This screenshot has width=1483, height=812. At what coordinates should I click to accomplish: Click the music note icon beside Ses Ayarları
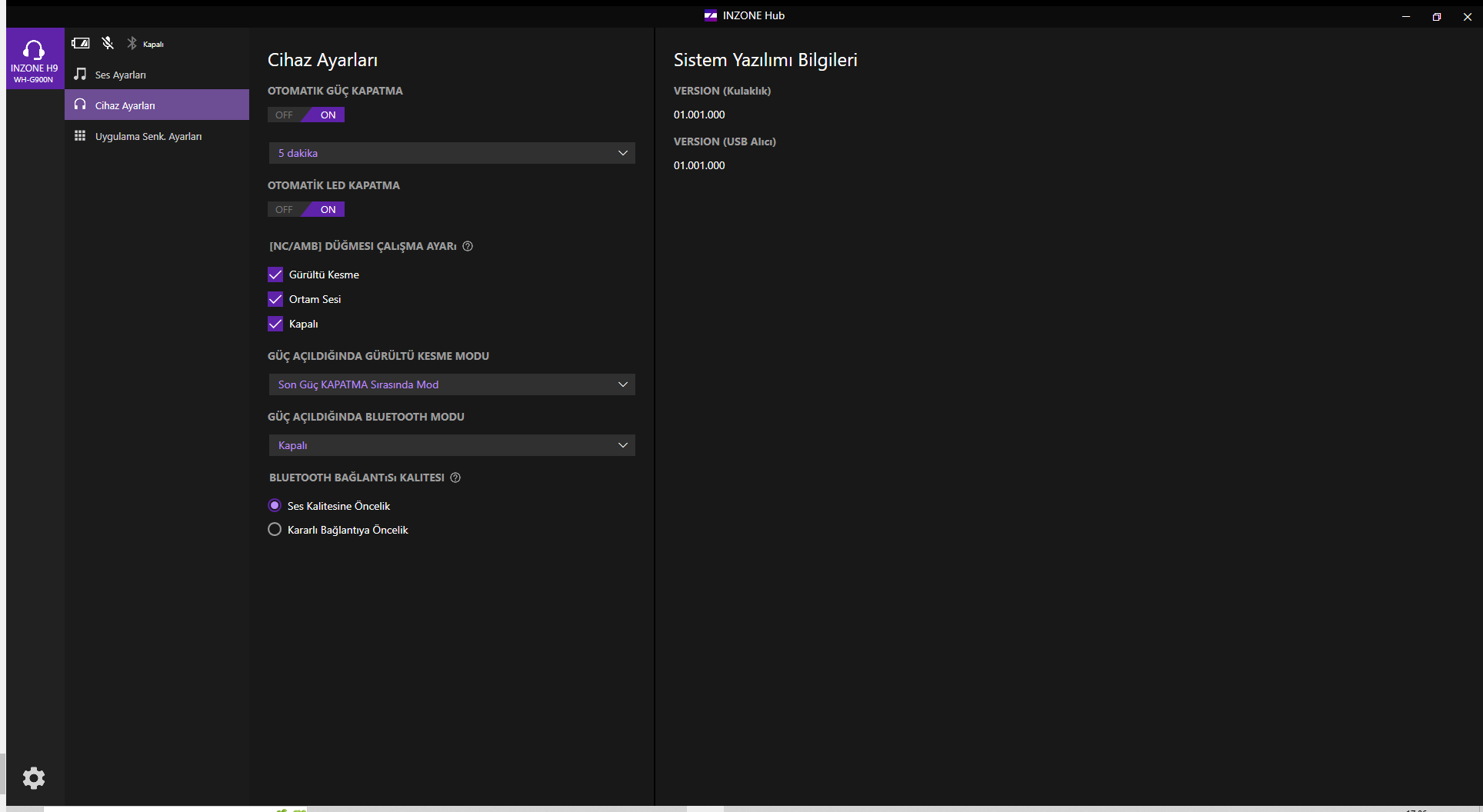80,74
